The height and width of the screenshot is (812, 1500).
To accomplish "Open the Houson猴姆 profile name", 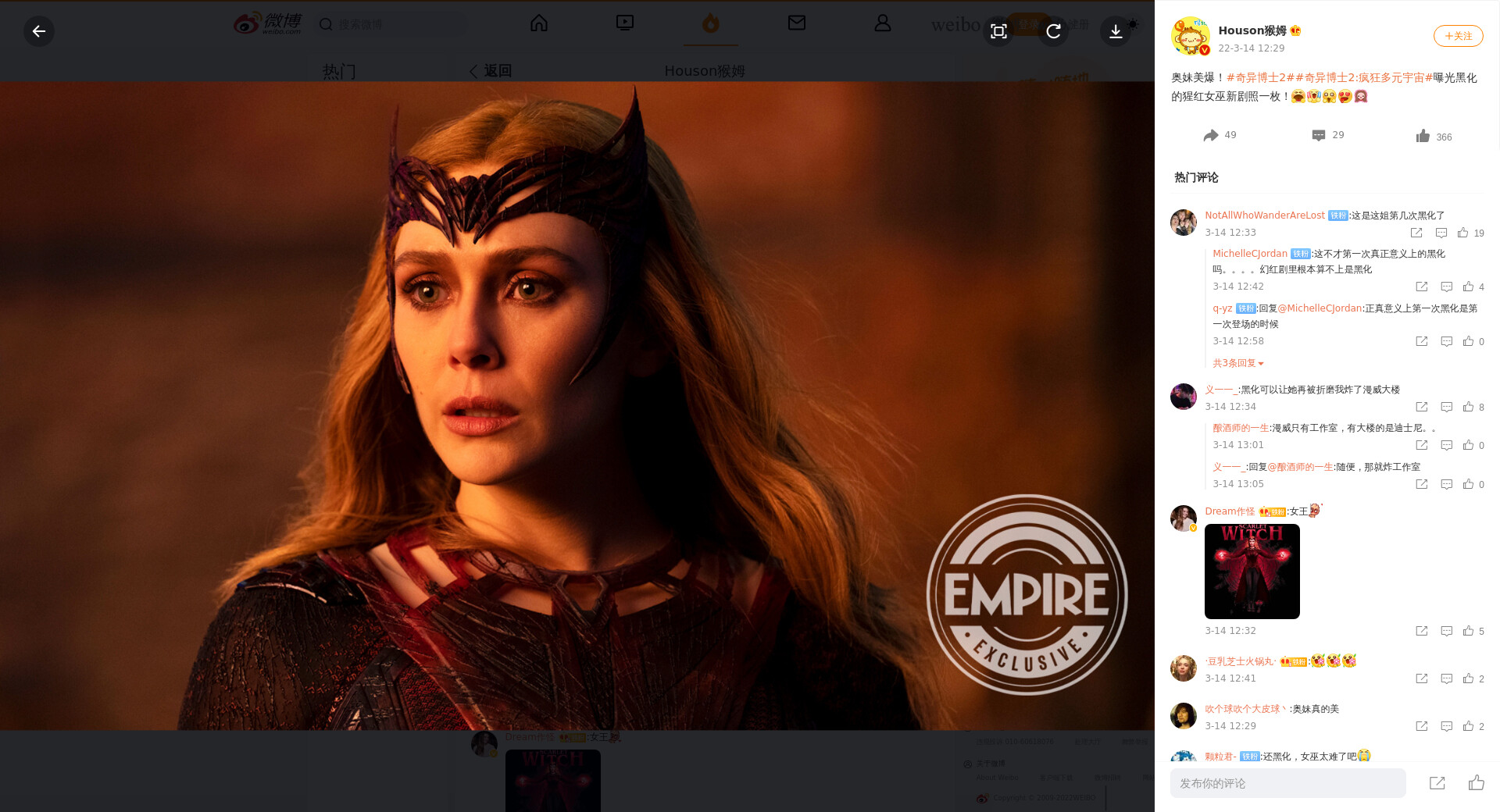I will tap(1252, 30).
